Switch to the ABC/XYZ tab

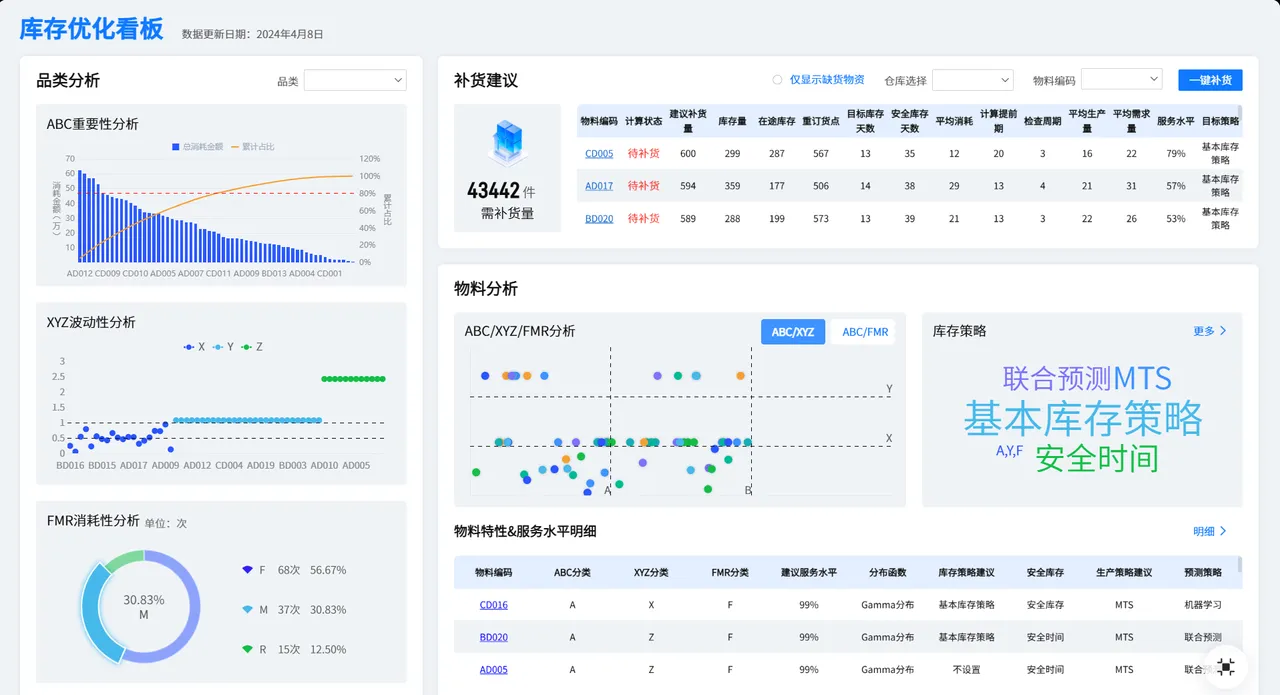(x=793, y=332)
